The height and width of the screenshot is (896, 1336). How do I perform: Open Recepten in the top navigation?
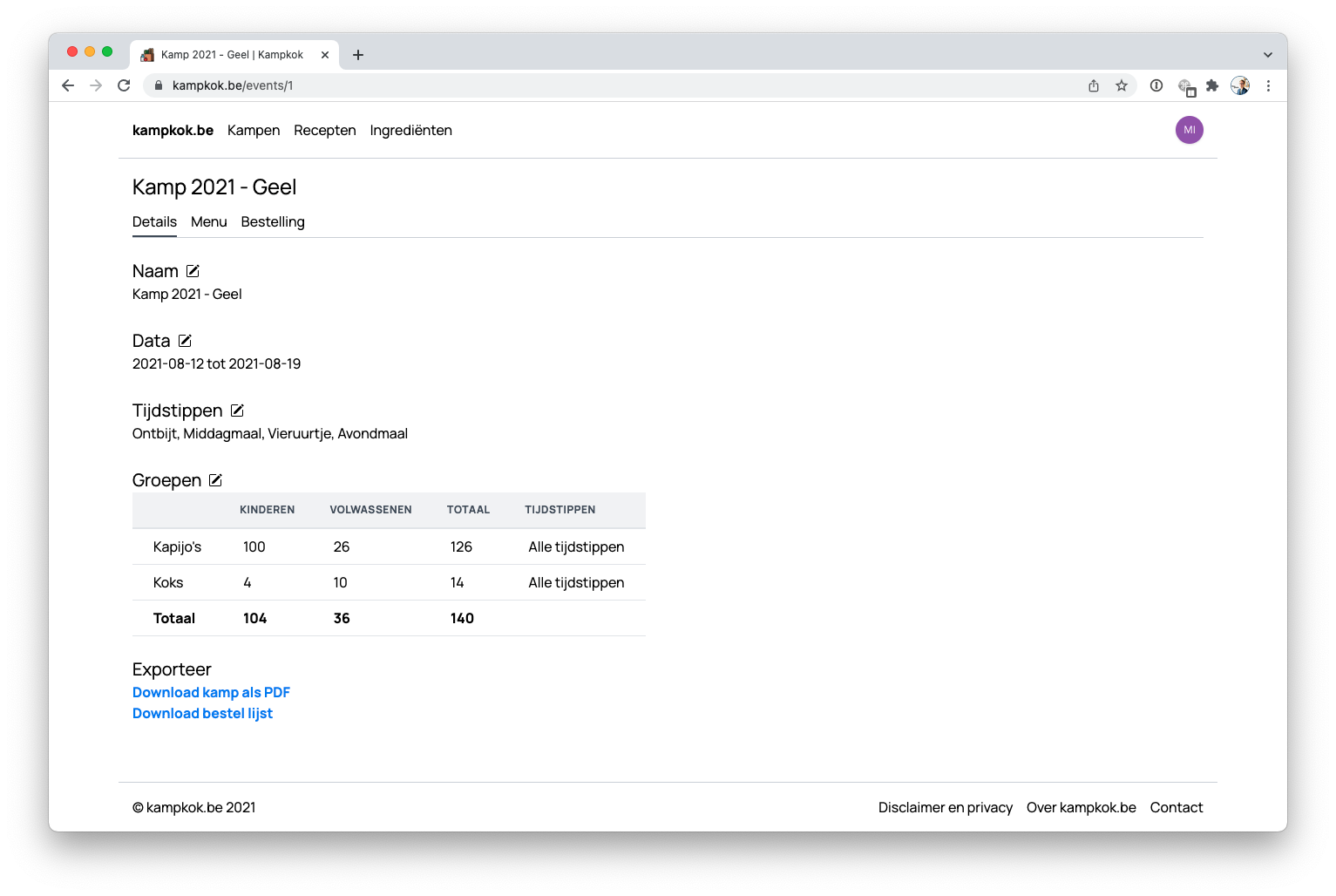point(325,131)
